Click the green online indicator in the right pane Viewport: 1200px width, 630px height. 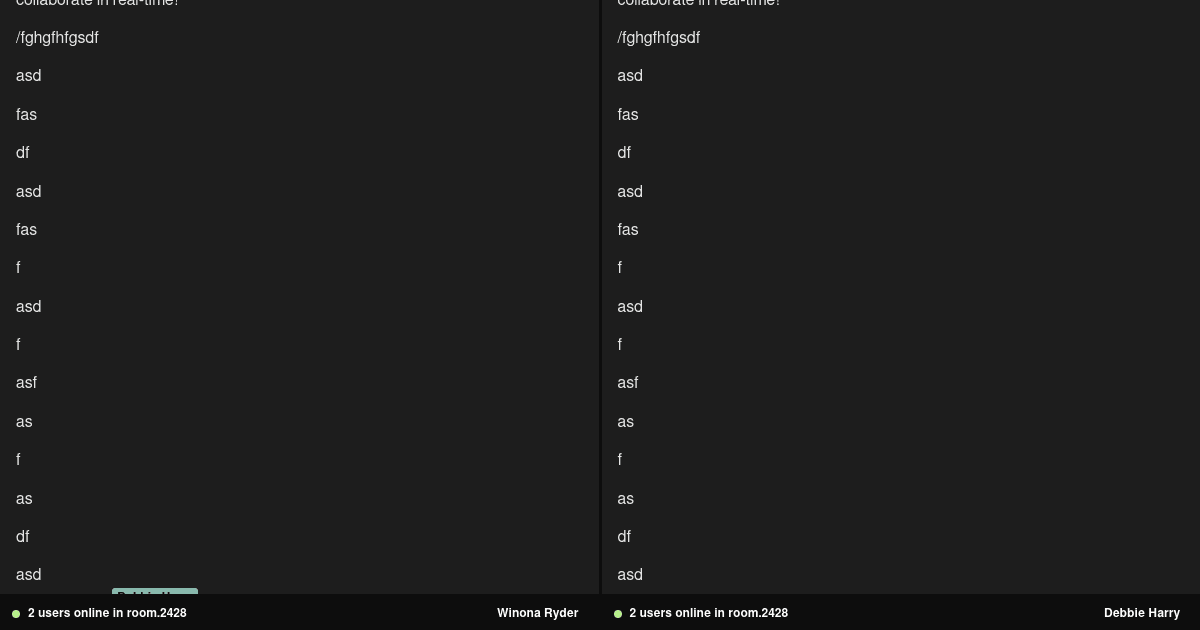point(617,613)
